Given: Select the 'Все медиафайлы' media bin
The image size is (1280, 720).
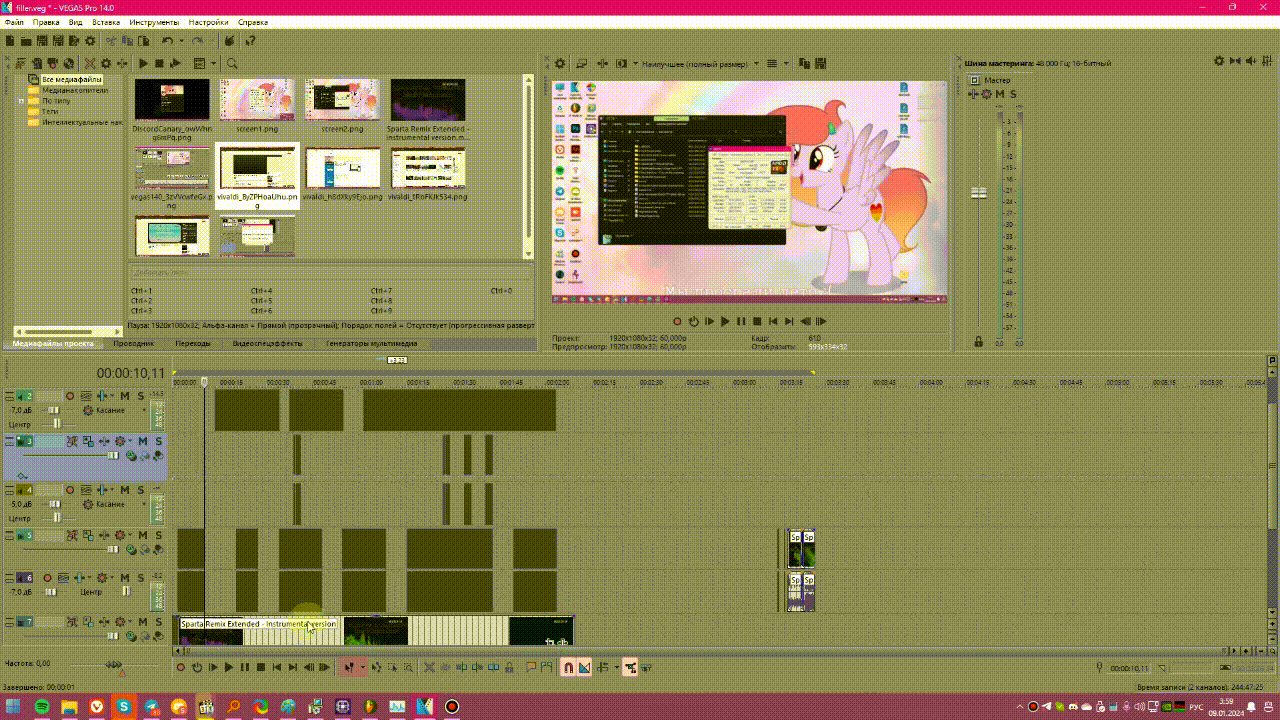Looking at the screenshot, I should pyautogui.click(x=70, y=79).
